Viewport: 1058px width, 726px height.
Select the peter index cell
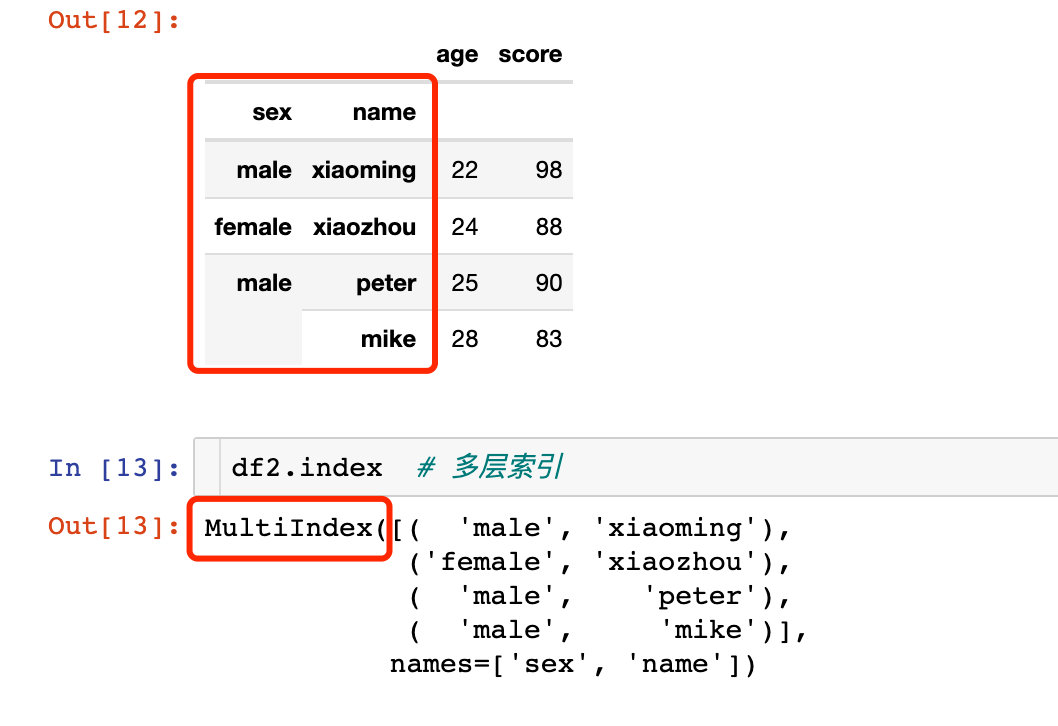[386, 283]
